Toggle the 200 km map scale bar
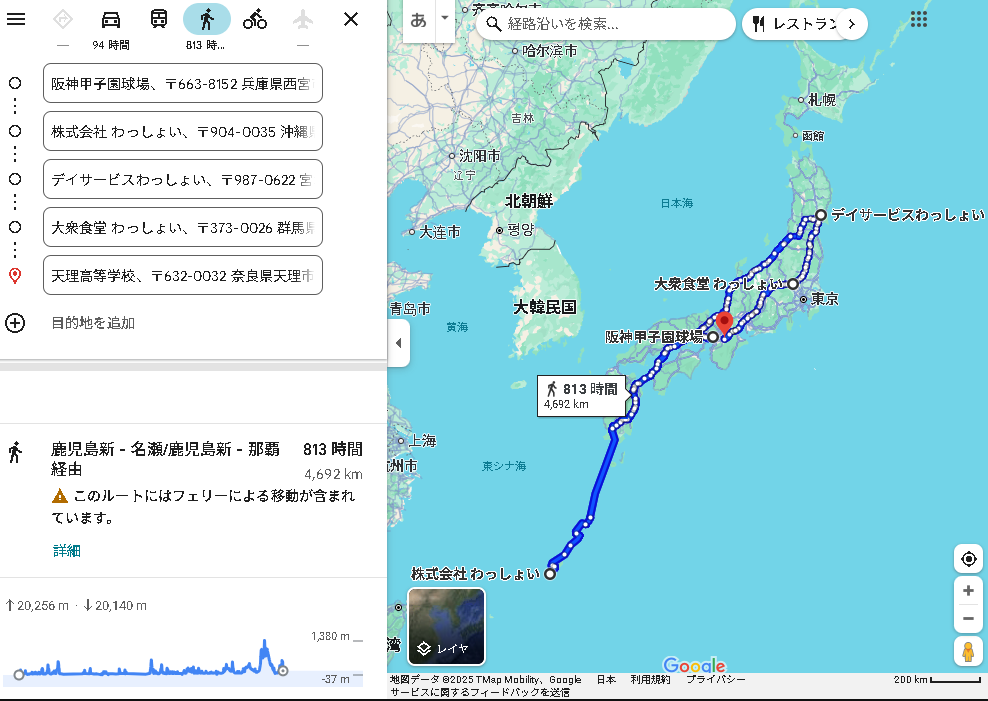The image size is (988, 701). [x=938, y=680]
